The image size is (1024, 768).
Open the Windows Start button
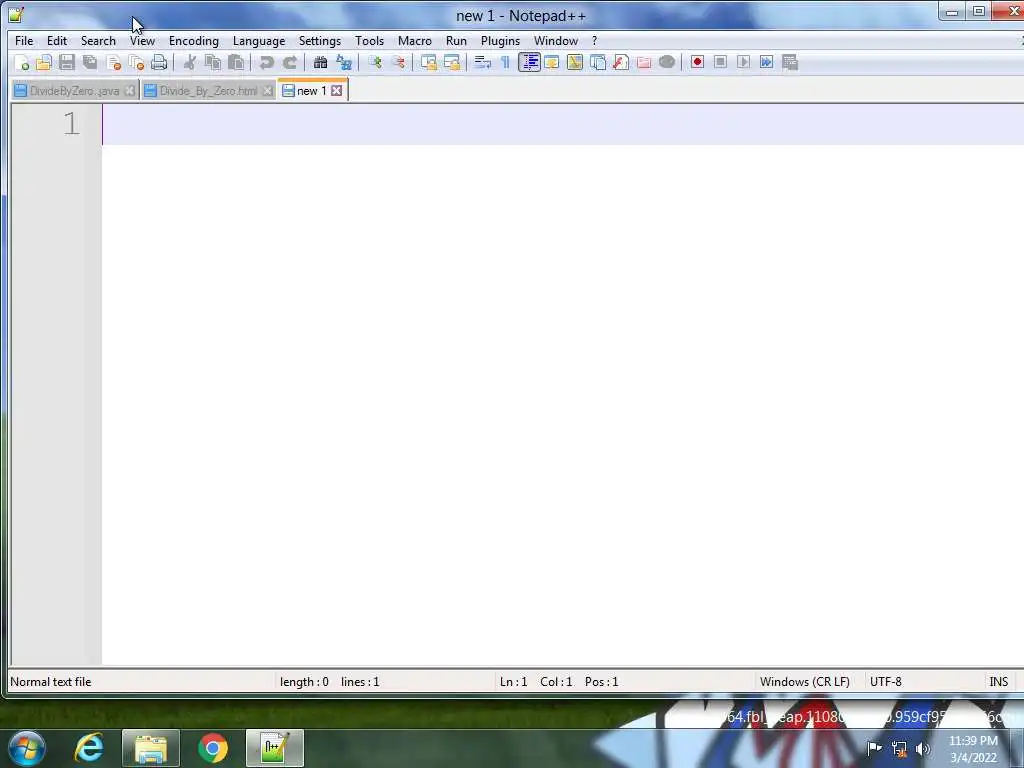[27, 748]
